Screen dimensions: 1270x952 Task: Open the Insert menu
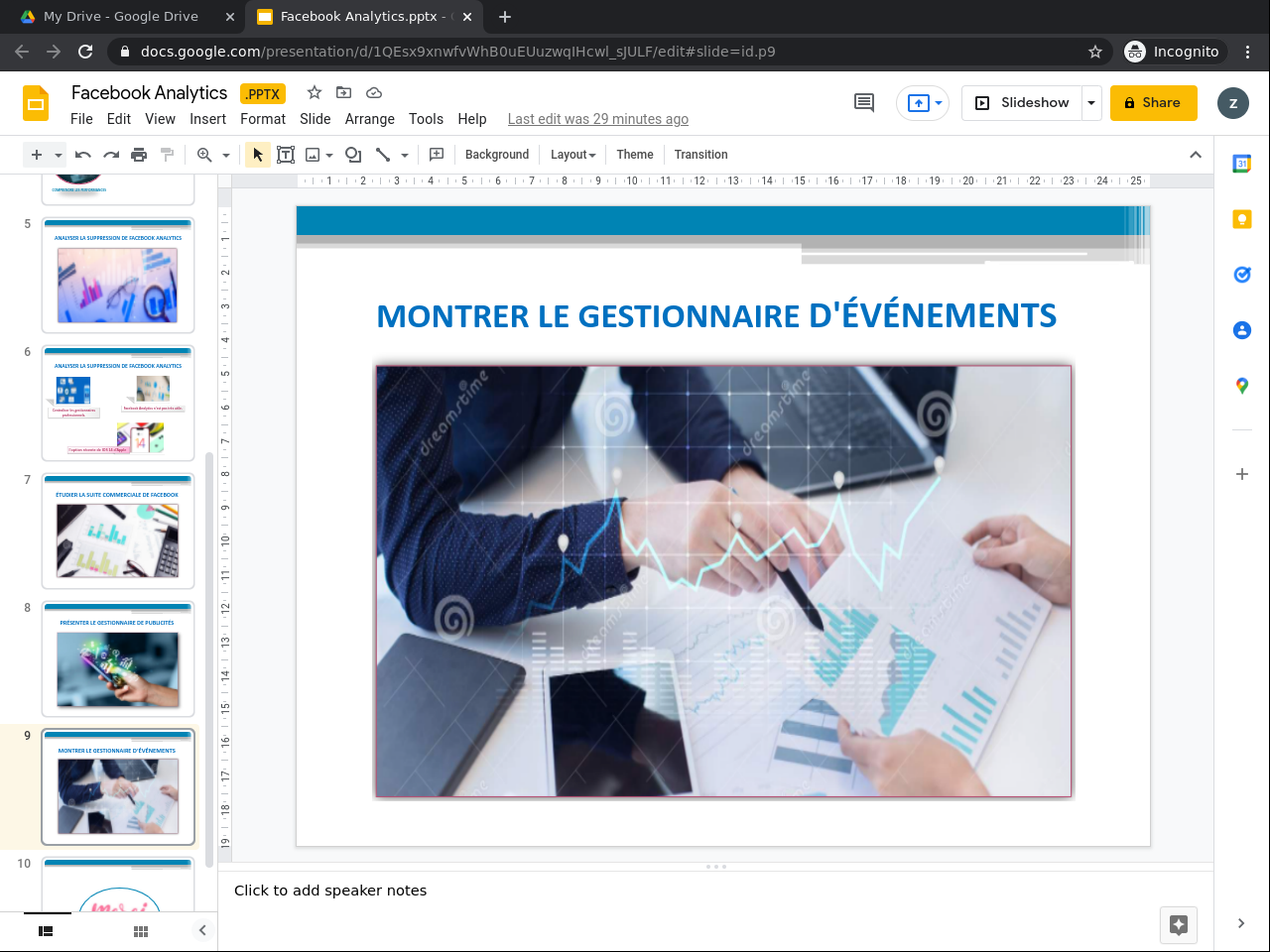pos(207,119)
